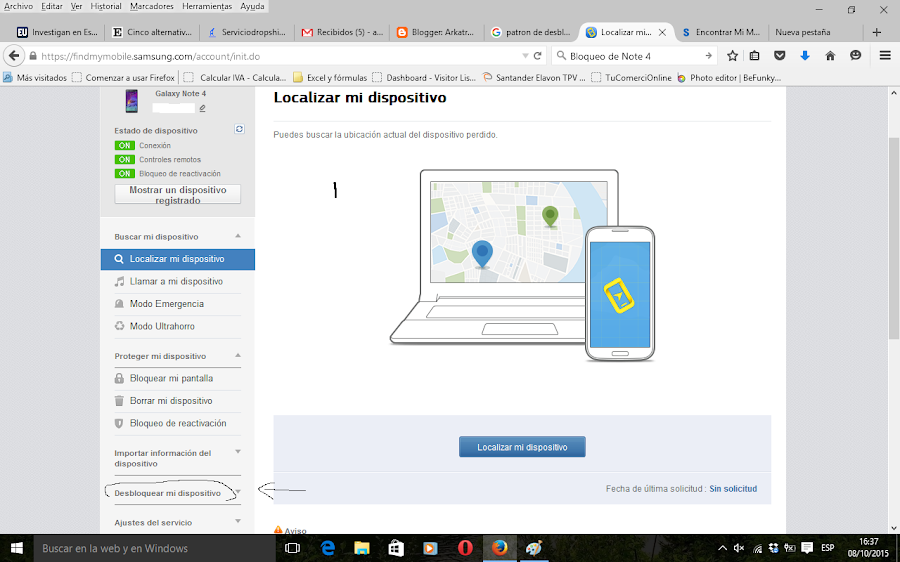Click the ESP language indicator

(828, 548)
